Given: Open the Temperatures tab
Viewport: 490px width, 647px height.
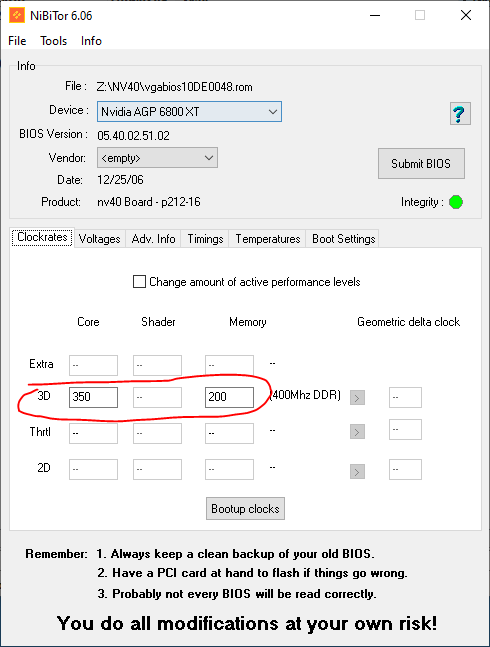Looking at the screenshot, I should tap(268, 239).
